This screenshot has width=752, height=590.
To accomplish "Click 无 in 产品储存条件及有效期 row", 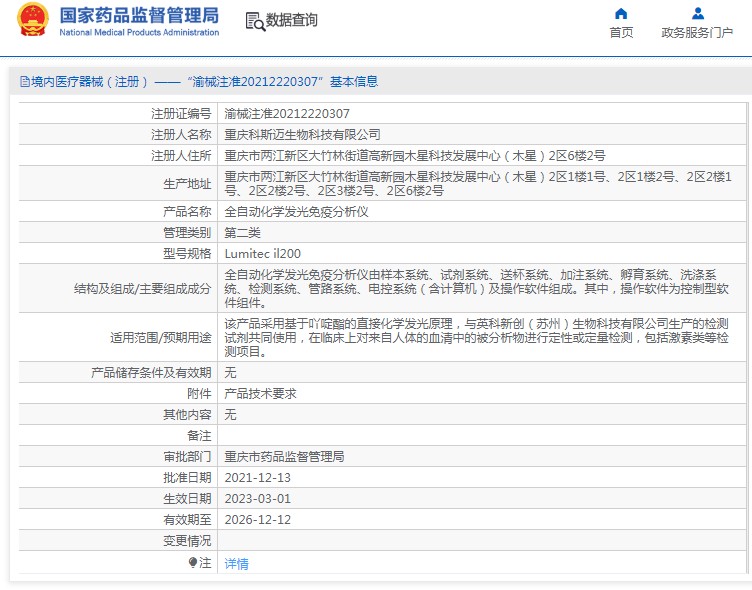I will (230, 373).
